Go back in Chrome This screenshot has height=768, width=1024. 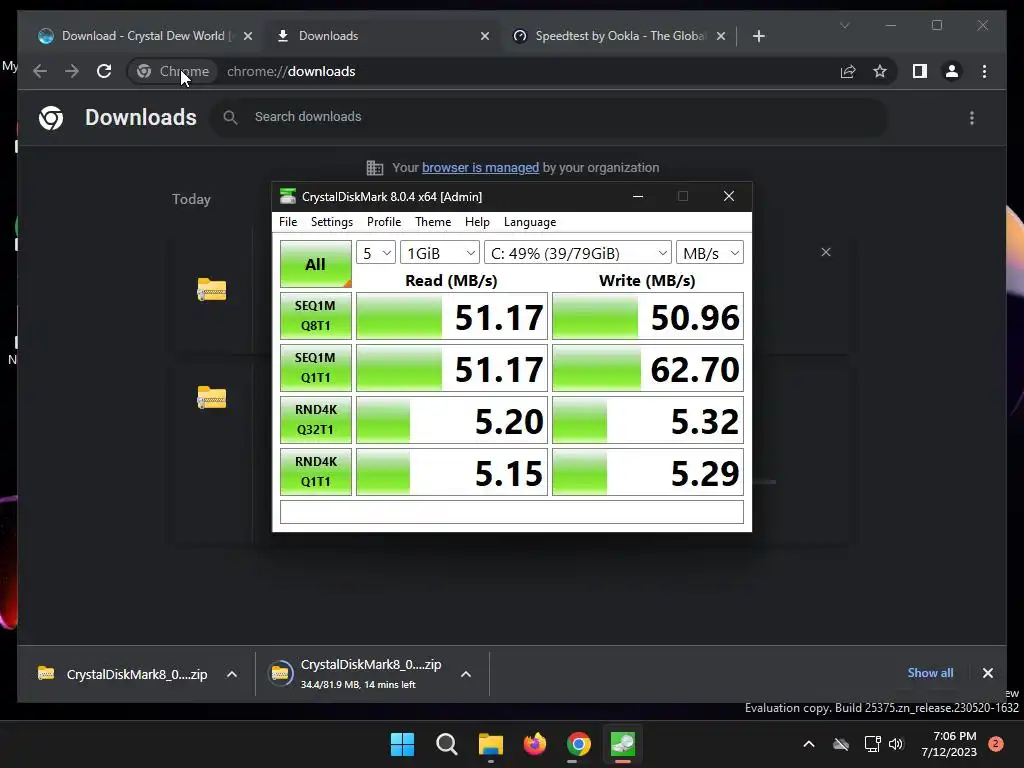pyautogui.click(x=40, y=71)
